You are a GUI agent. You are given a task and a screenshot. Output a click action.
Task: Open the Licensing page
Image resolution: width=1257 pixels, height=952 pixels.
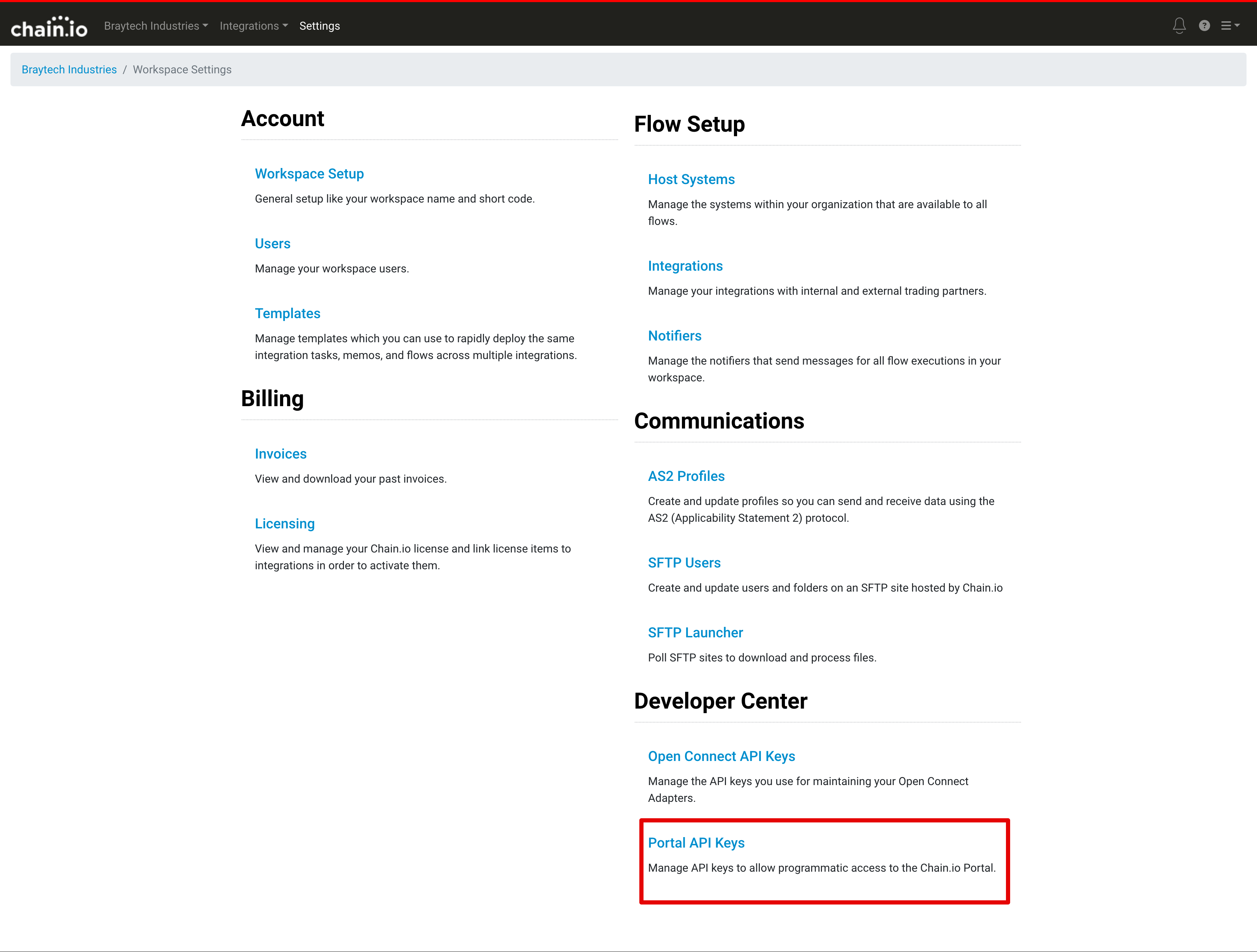[x=284, y=524]
